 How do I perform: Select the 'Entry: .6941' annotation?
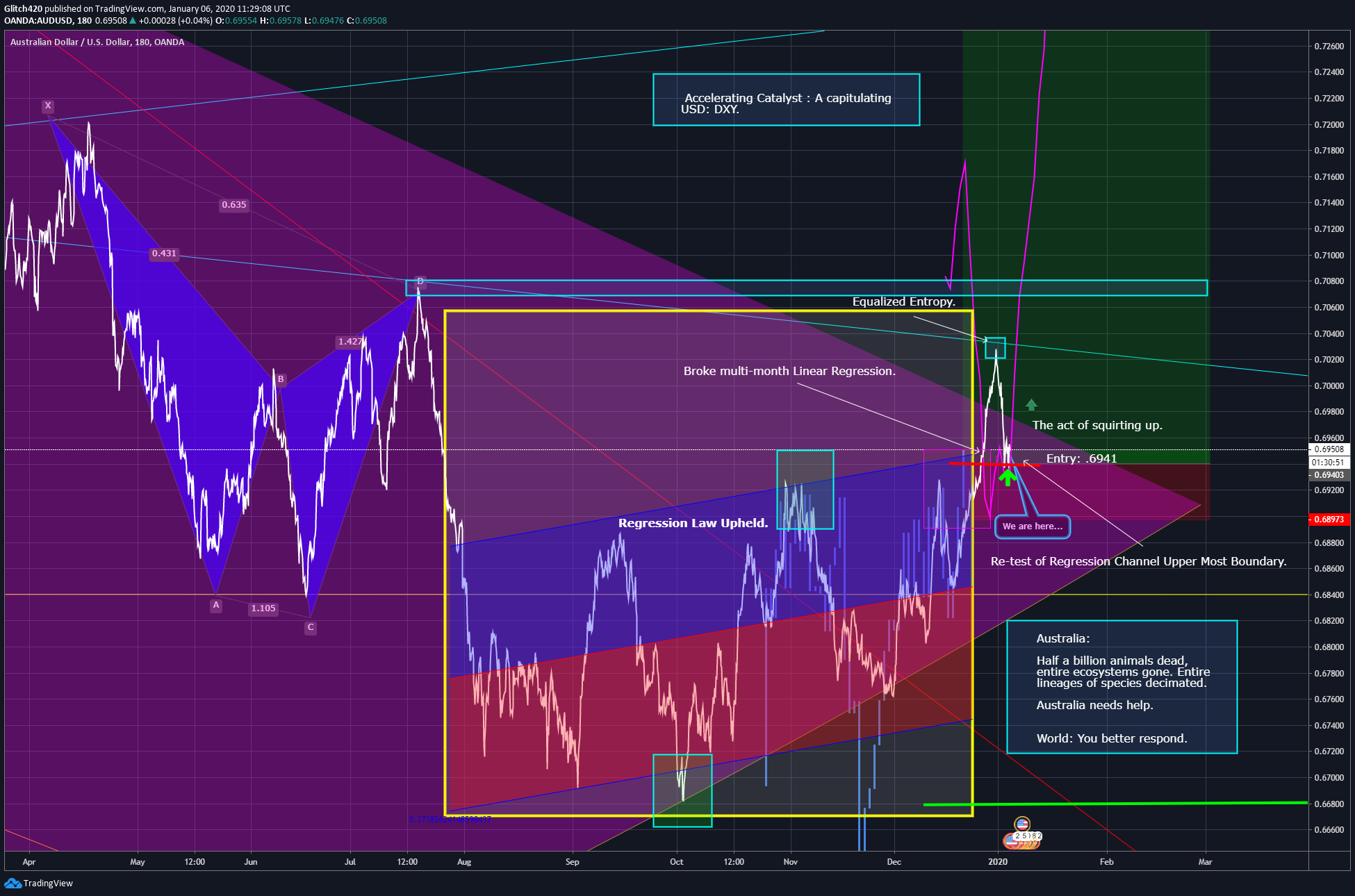tap(1081, 458)
